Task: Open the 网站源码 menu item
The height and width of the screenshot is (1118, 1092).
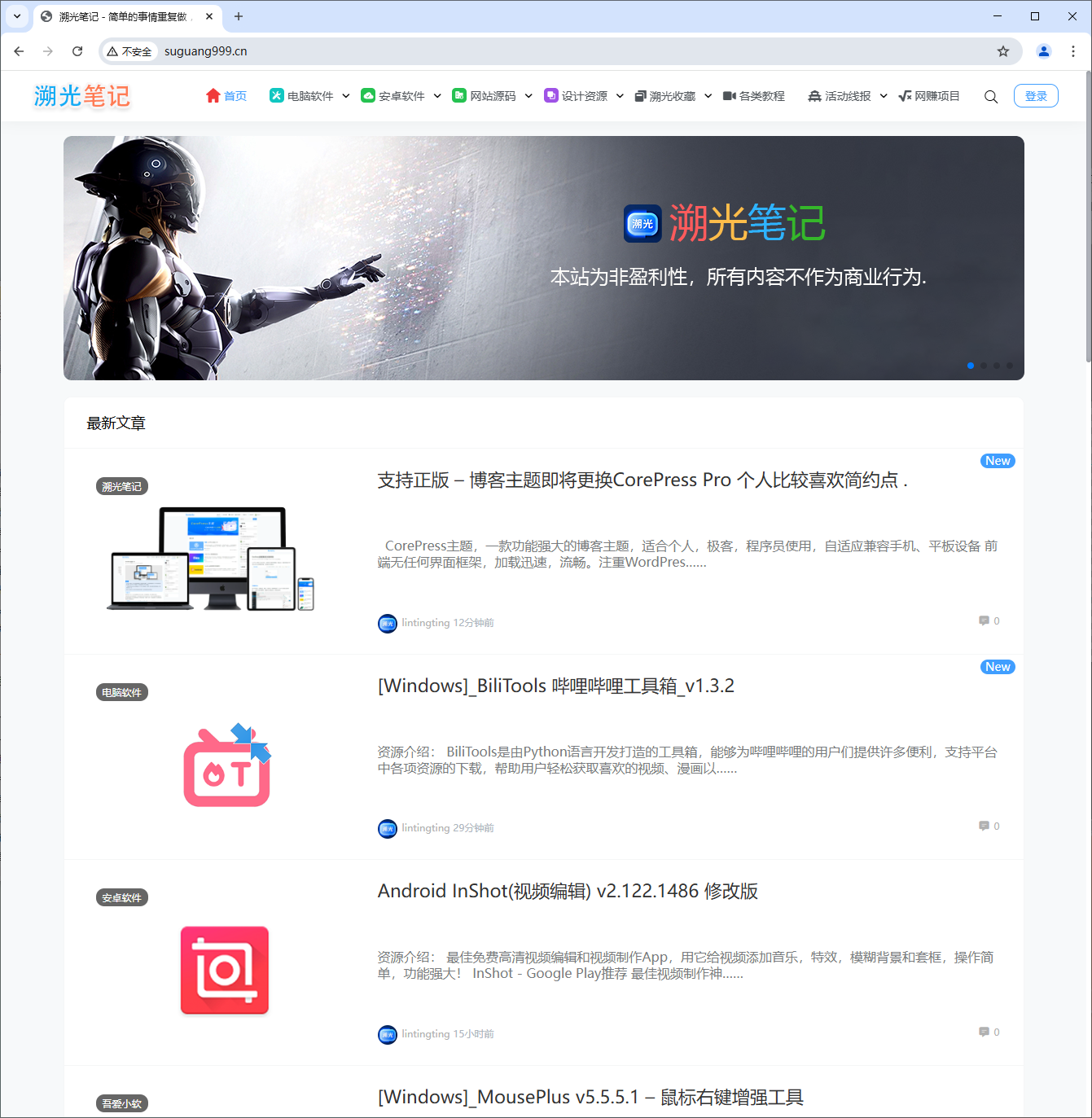Action: click(493, 96)
